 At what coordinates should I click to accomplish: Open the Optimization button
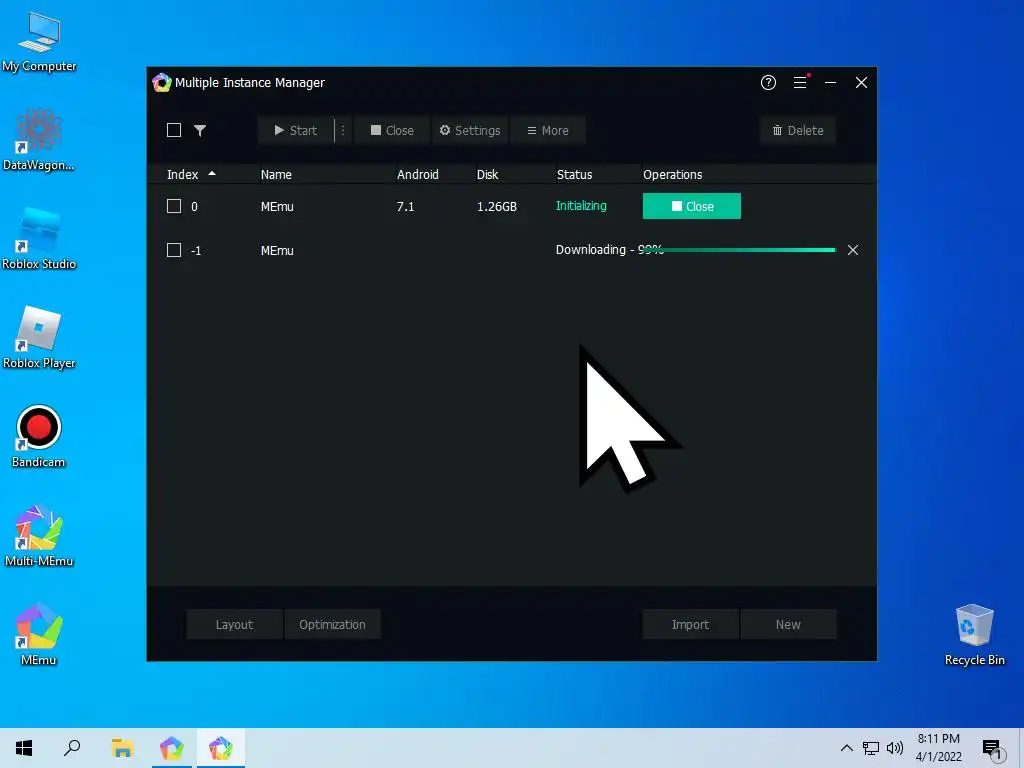pyautogui.click(x=332, y=624)
